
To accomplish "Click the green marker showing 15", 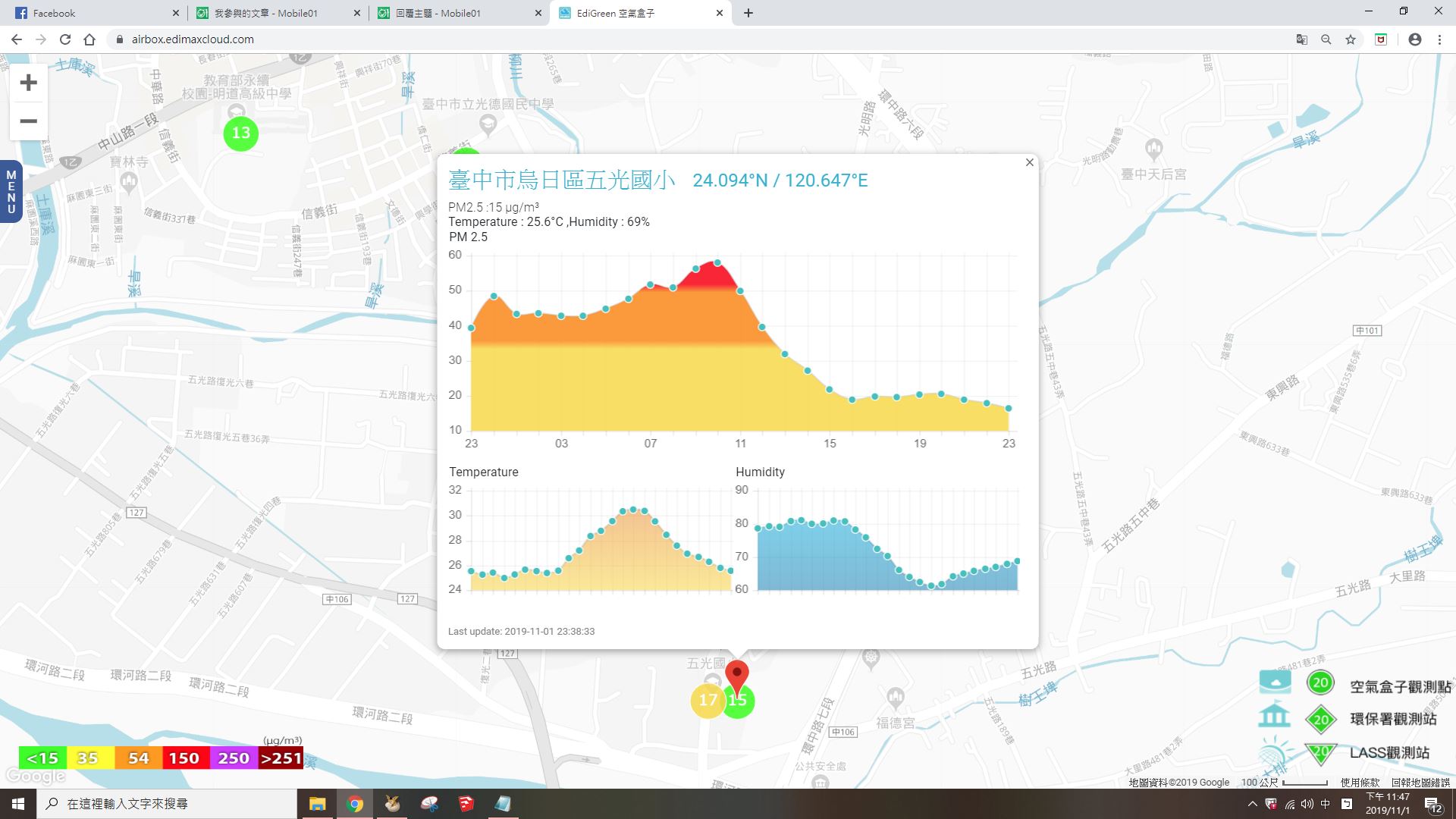I will (742, 704).
